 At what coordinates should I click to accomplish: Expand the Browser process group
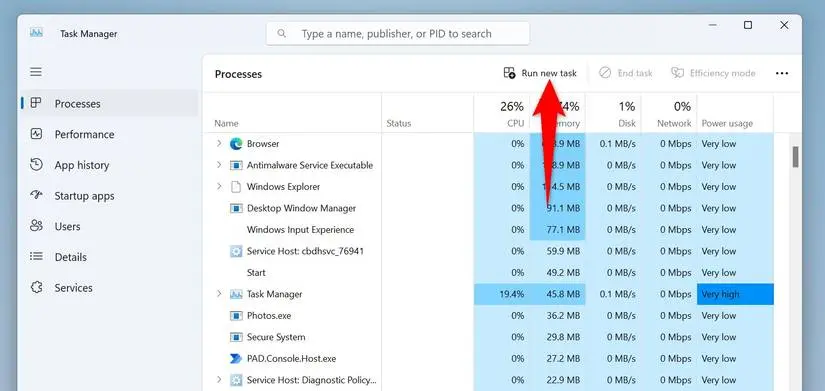pos(219,143)
